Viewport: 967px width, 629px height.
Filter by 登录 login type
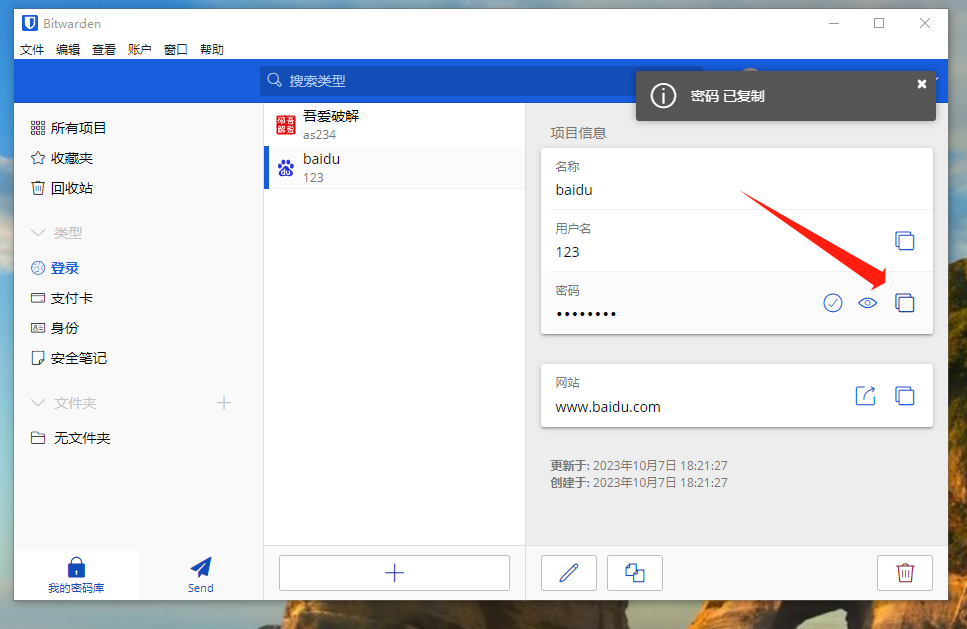pos(56,268)
